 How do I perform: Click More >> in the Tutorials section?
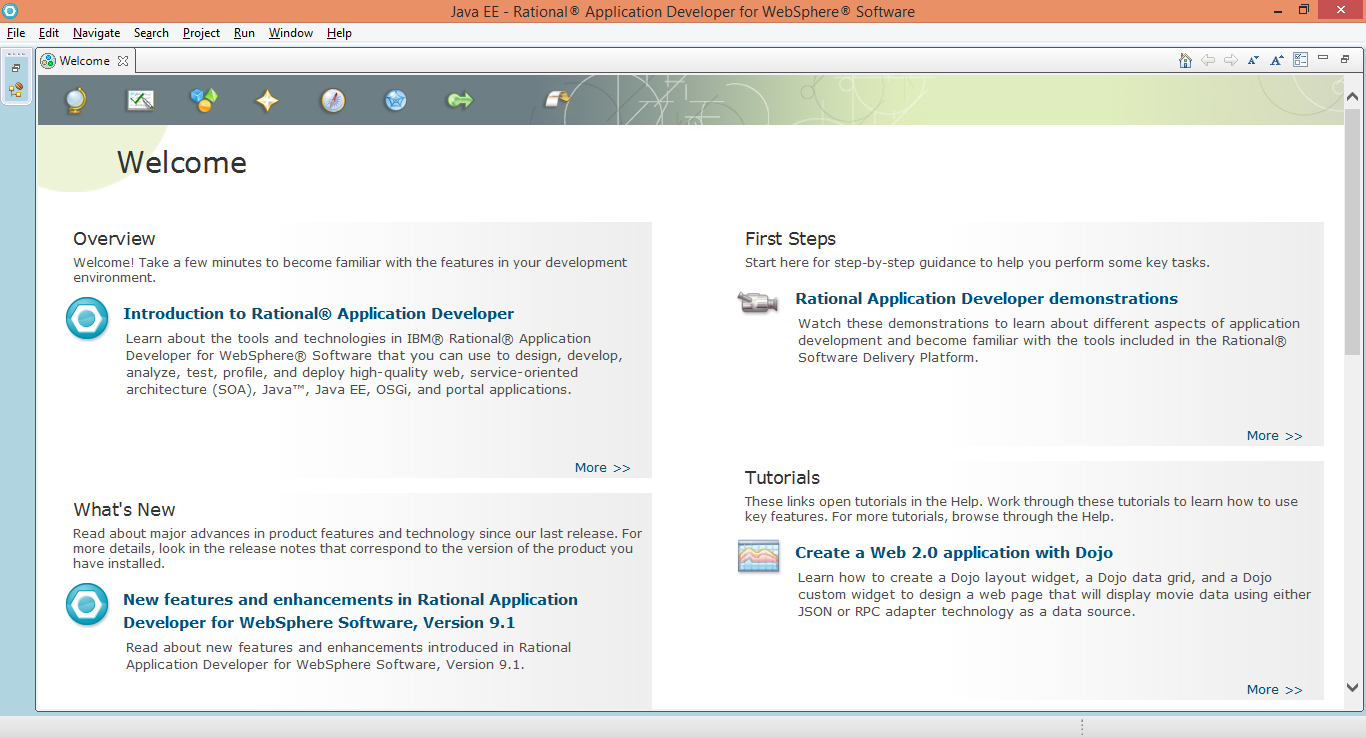tap(1275, 690)
